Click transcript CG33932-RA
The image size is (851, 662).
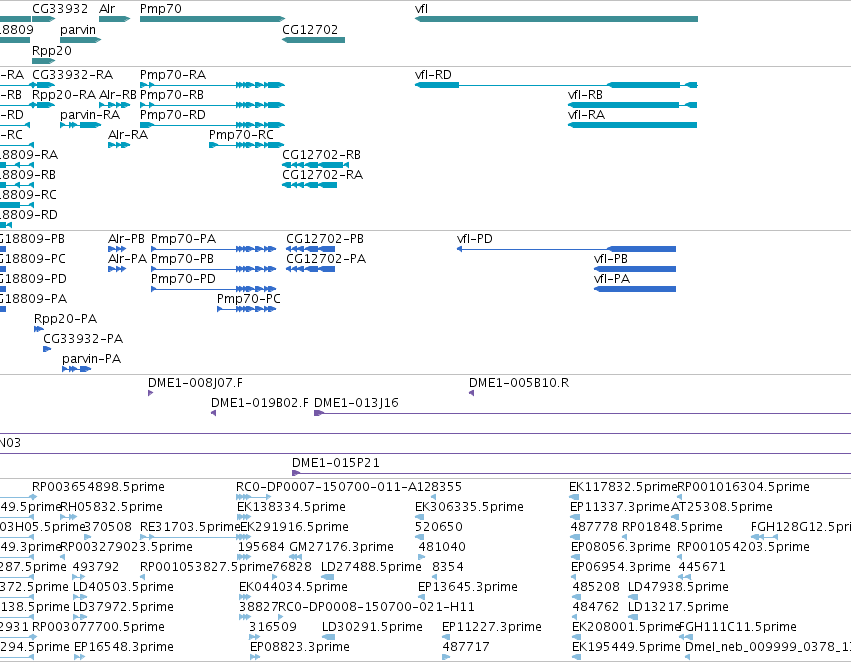click(43, 85)
